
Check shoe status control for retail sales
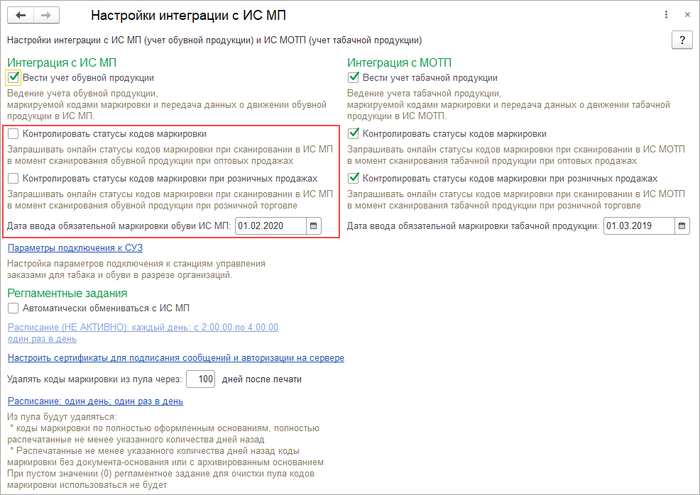(x=13, y=178)
